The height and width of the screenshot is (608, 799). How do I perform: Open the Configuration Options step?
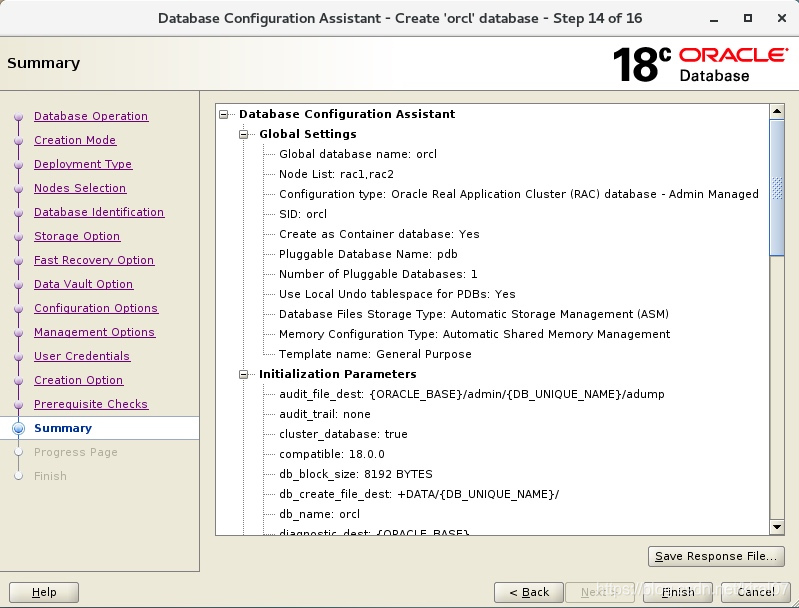click(96, 308)
